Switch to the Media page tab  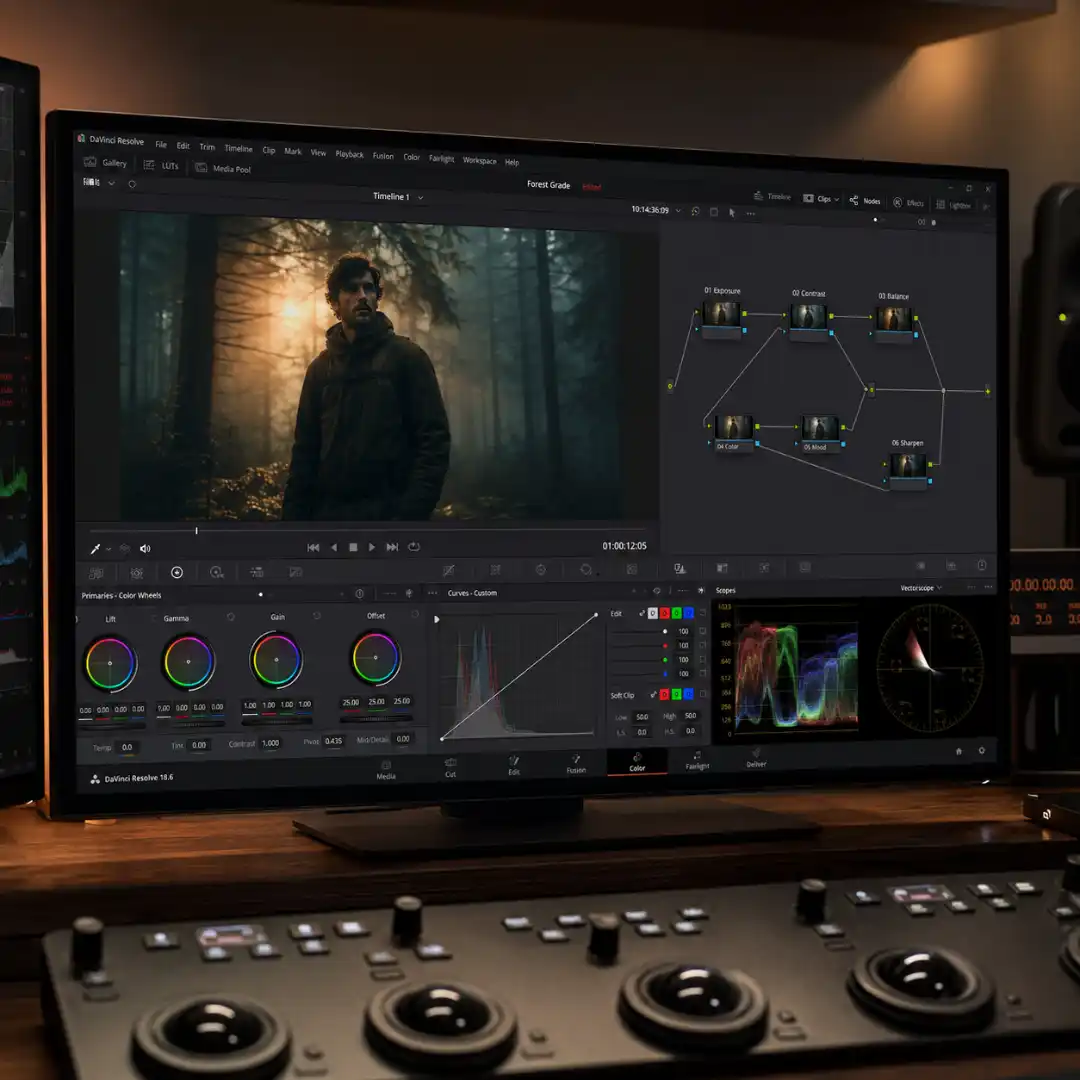pos(386,770)
